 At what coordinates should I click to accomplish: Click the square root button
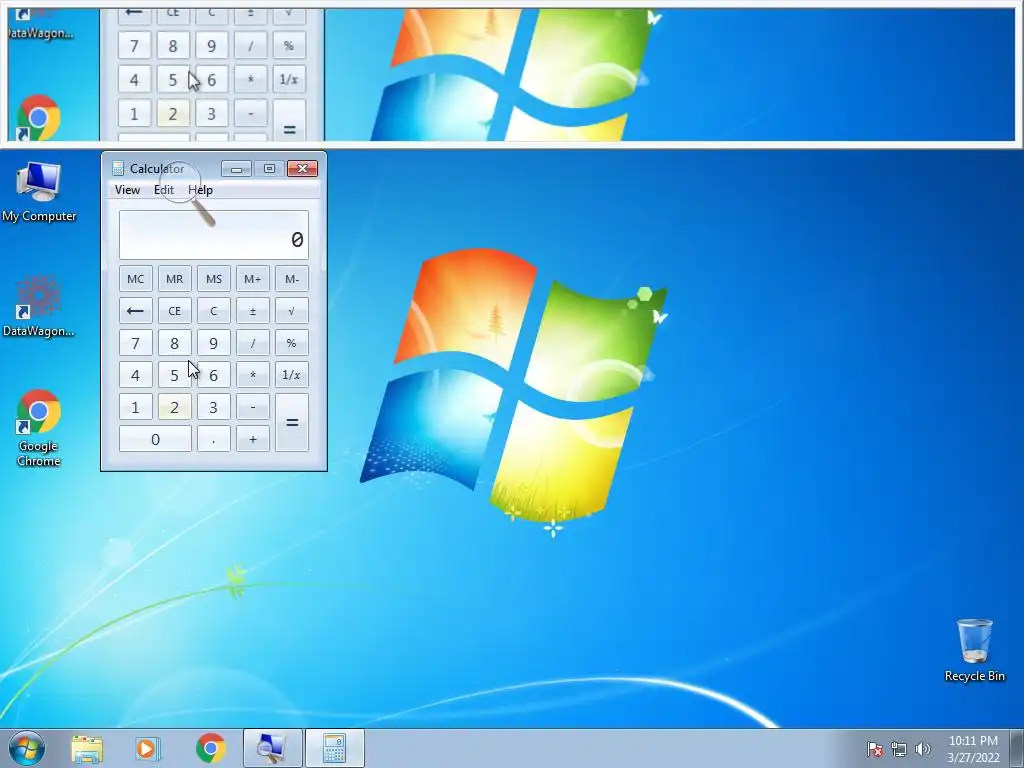click(x=292, y=311)
